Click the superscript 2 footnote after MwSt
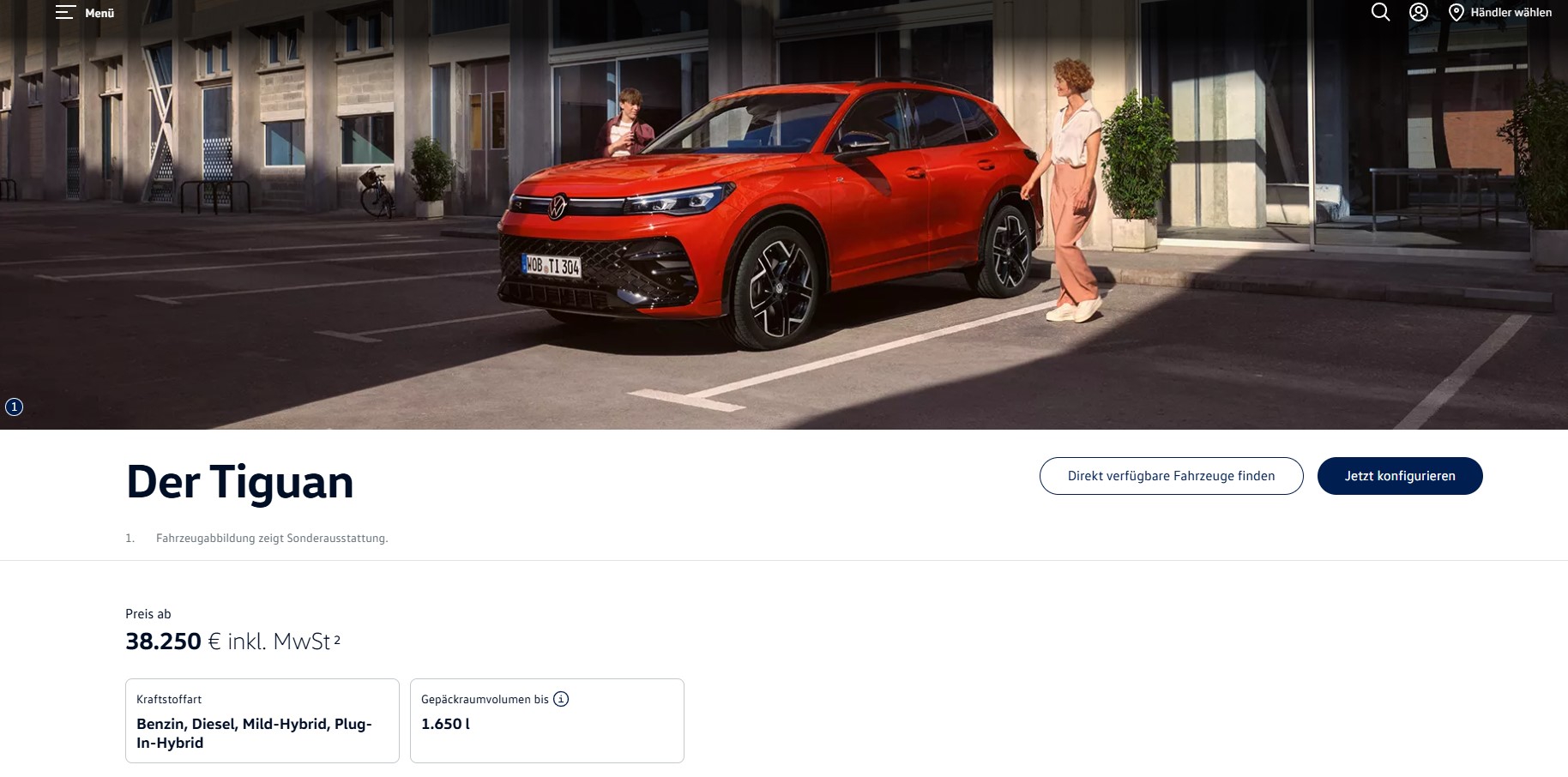Screen dimensions: 1568x777 point(337,639)
